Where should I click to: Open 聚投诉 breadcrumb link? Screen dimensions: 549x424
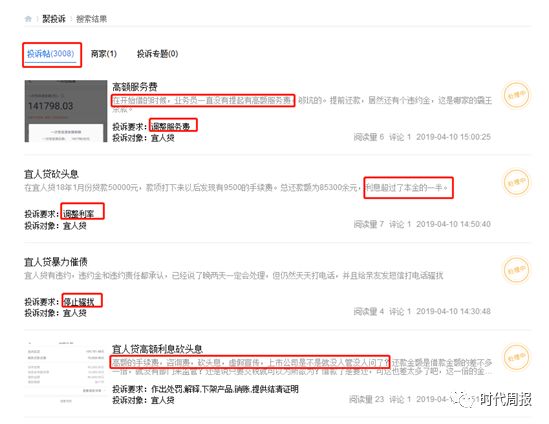54,19
